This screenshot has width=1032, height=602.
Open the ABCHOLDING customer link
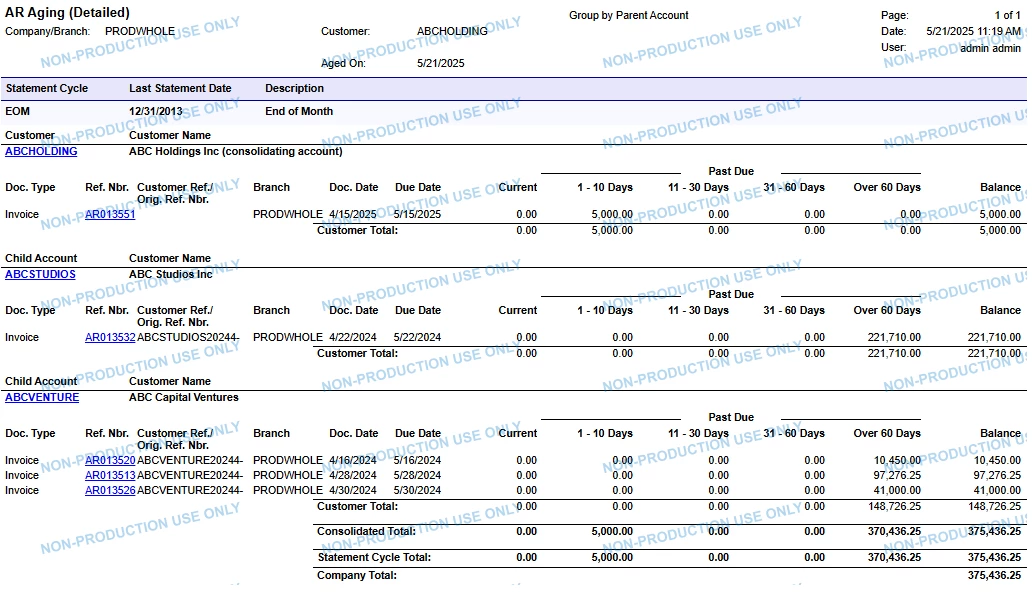[41, 151]
